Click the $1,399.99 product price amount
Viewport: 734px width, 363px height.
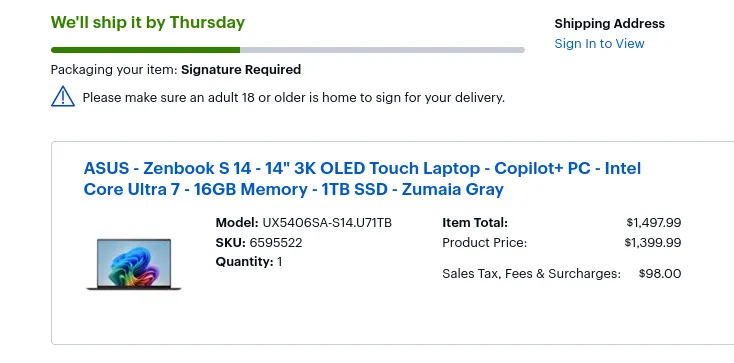[x=653, y=243]
